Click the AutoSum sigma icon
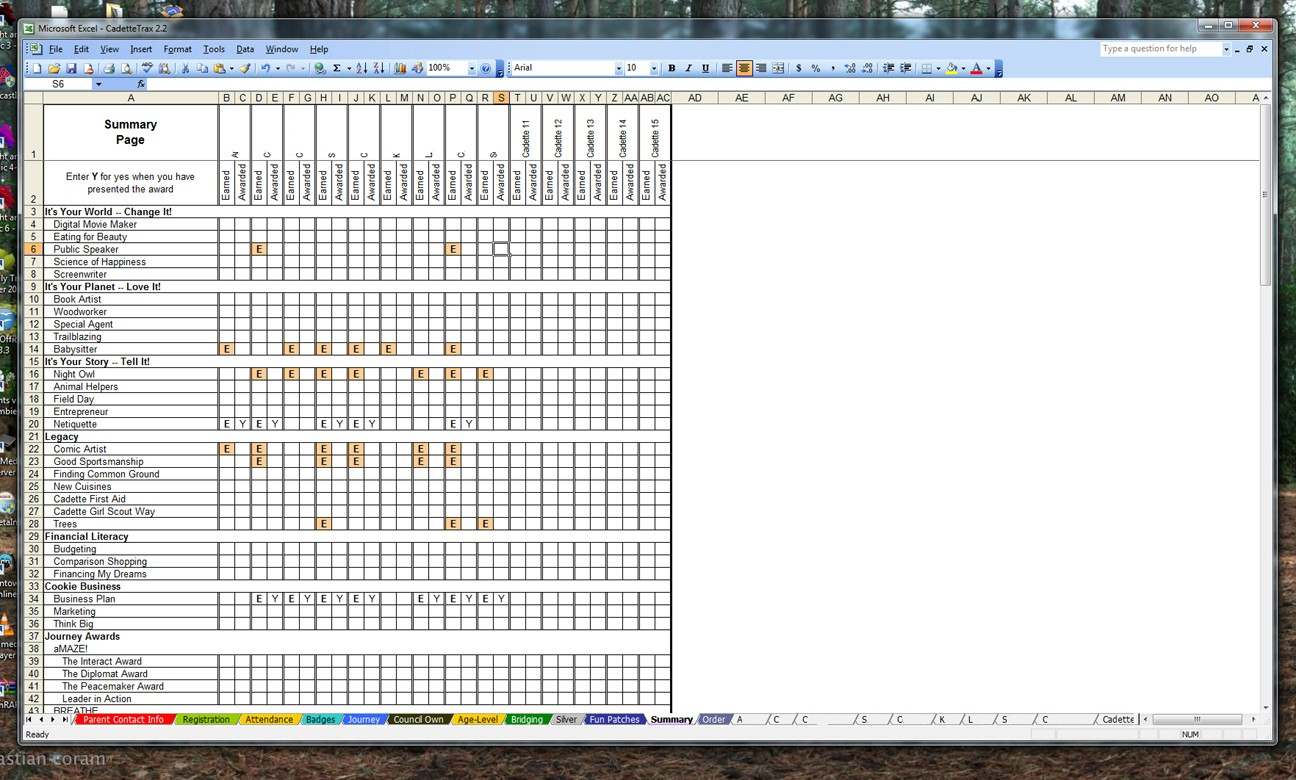 (x=336, y=69)
